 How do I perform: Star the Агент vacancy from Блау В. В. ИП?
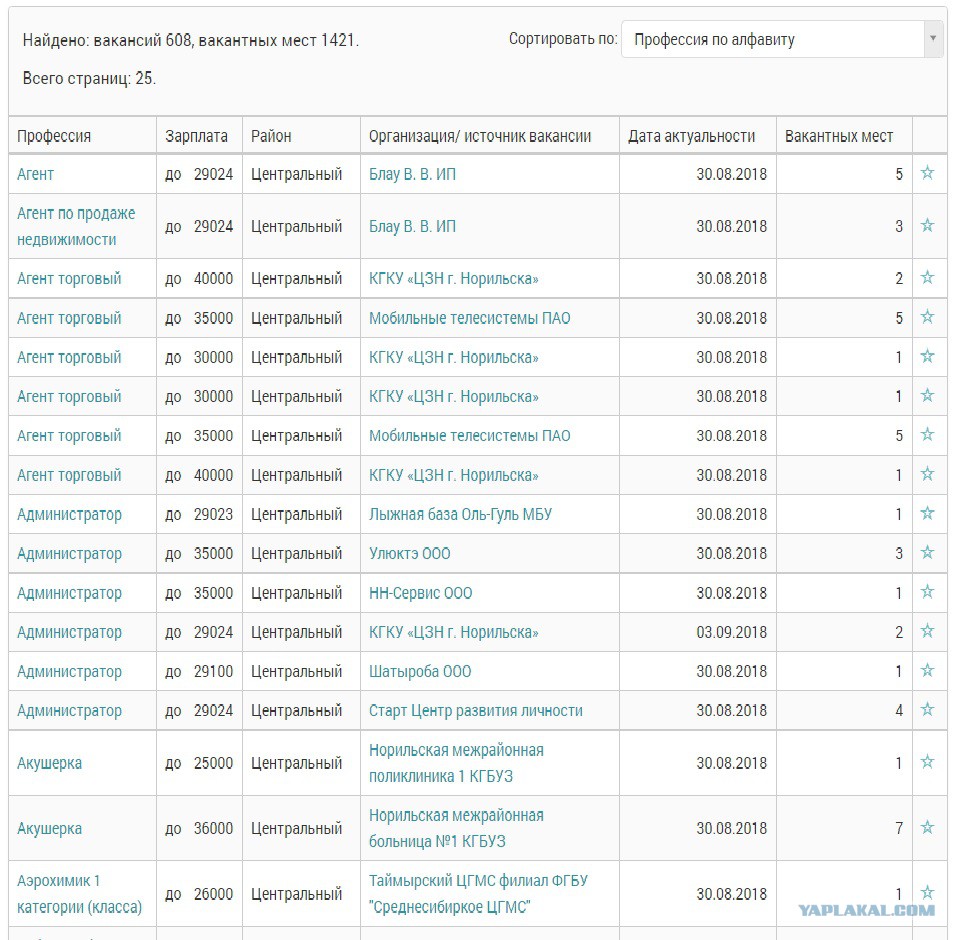pyautogui.click(x=927, y=173)
